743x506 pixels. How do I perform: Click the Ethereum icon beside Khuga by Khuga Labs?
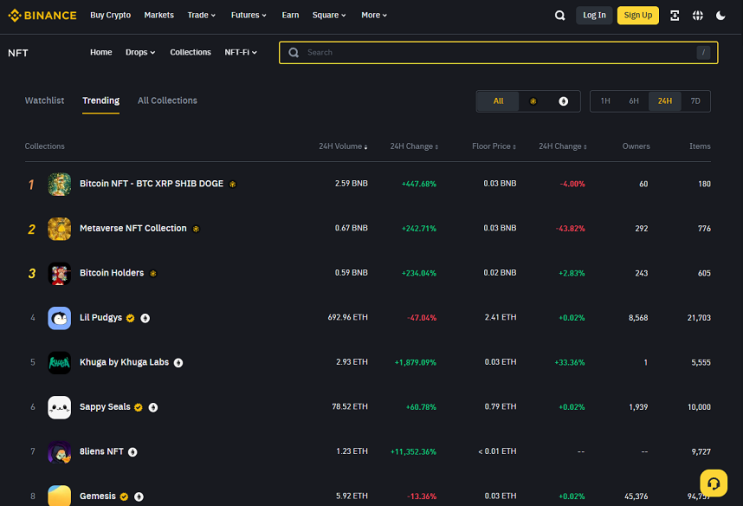point(178,363)
